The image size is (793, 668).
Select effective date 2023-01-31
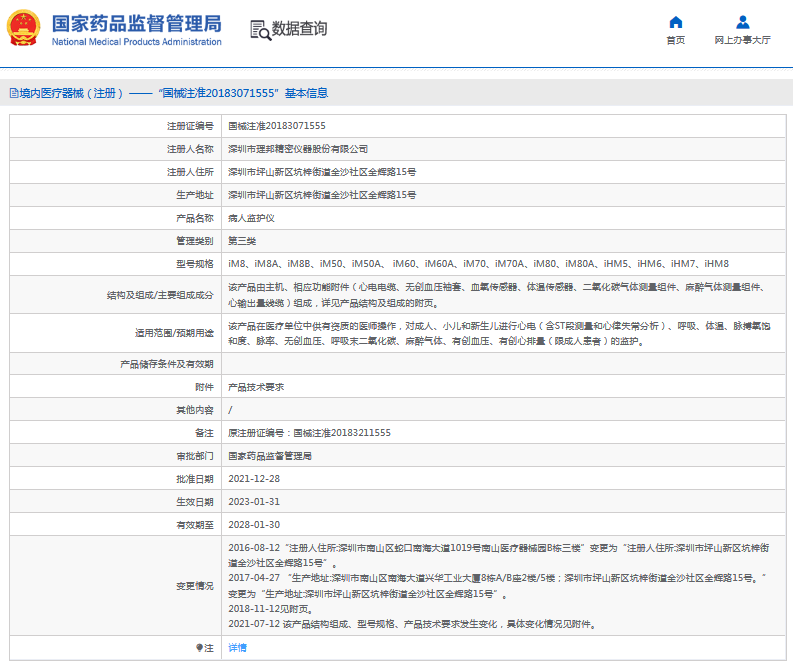pos(254,502)
